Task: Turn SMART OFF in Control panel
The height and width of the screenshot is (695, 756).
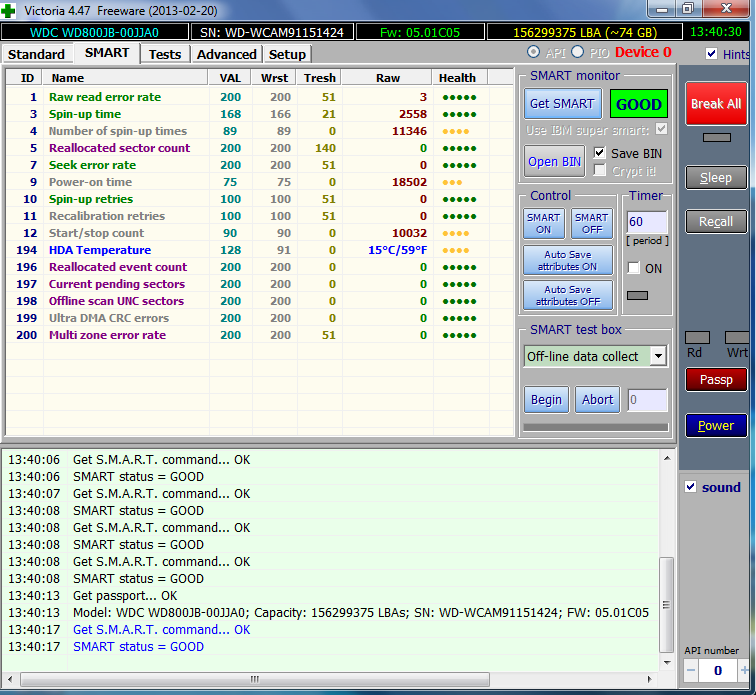Action: coord(591,223)
